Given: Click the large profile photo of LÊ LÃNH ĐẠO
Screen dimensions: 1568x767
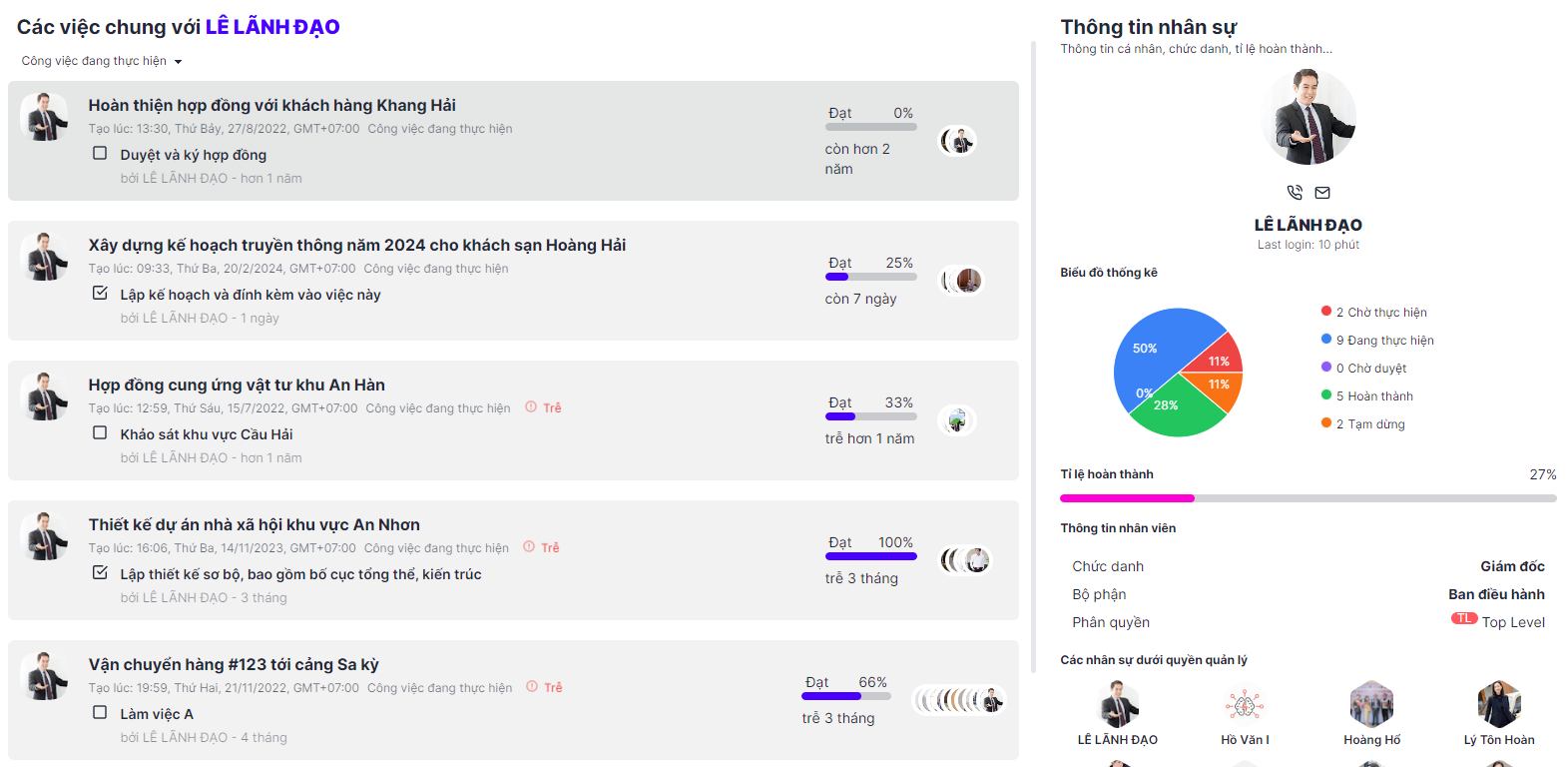Looking at the screenshot, I should point(1308,117).
